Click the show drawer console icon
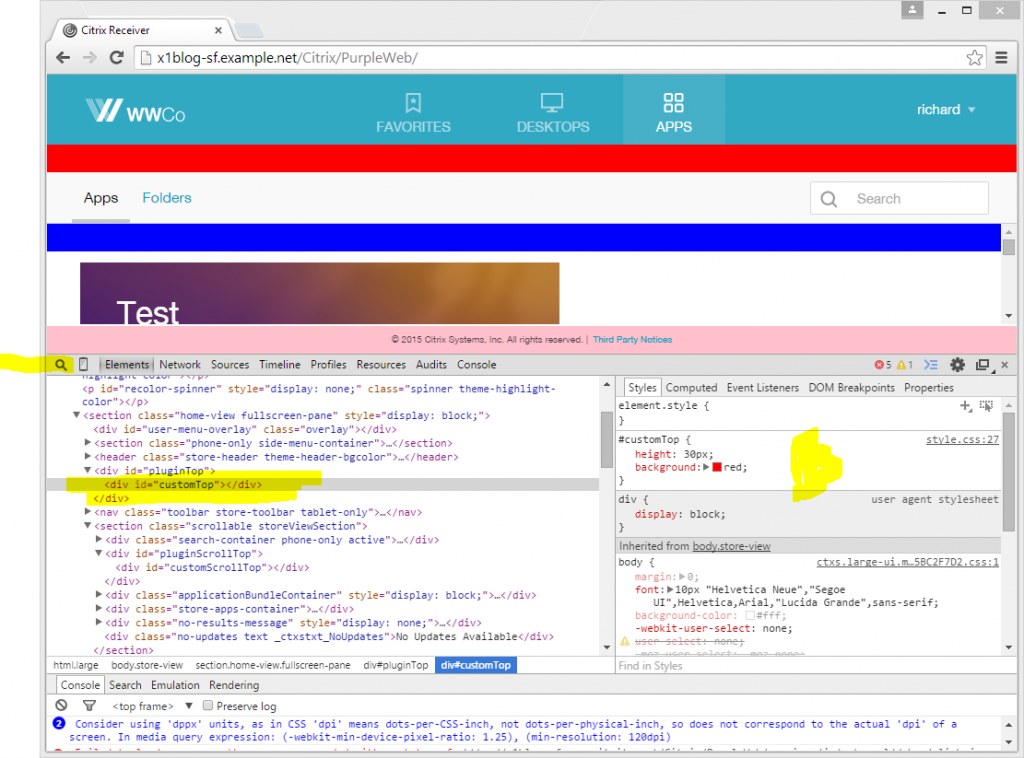 click(x=931, y=365)
